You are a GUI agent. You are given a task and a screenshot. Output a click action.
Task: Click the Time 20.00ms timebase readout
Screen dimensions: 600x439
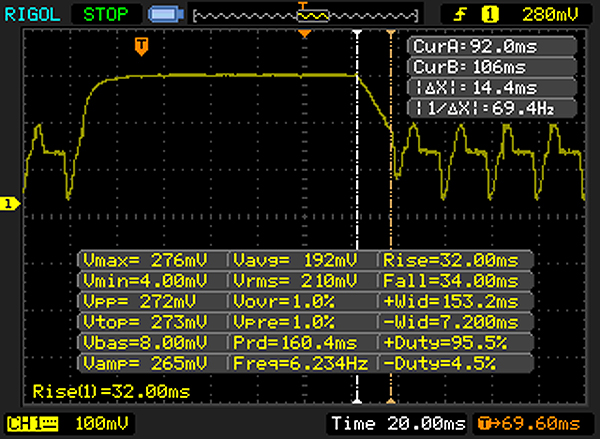[x=398, y=424]
